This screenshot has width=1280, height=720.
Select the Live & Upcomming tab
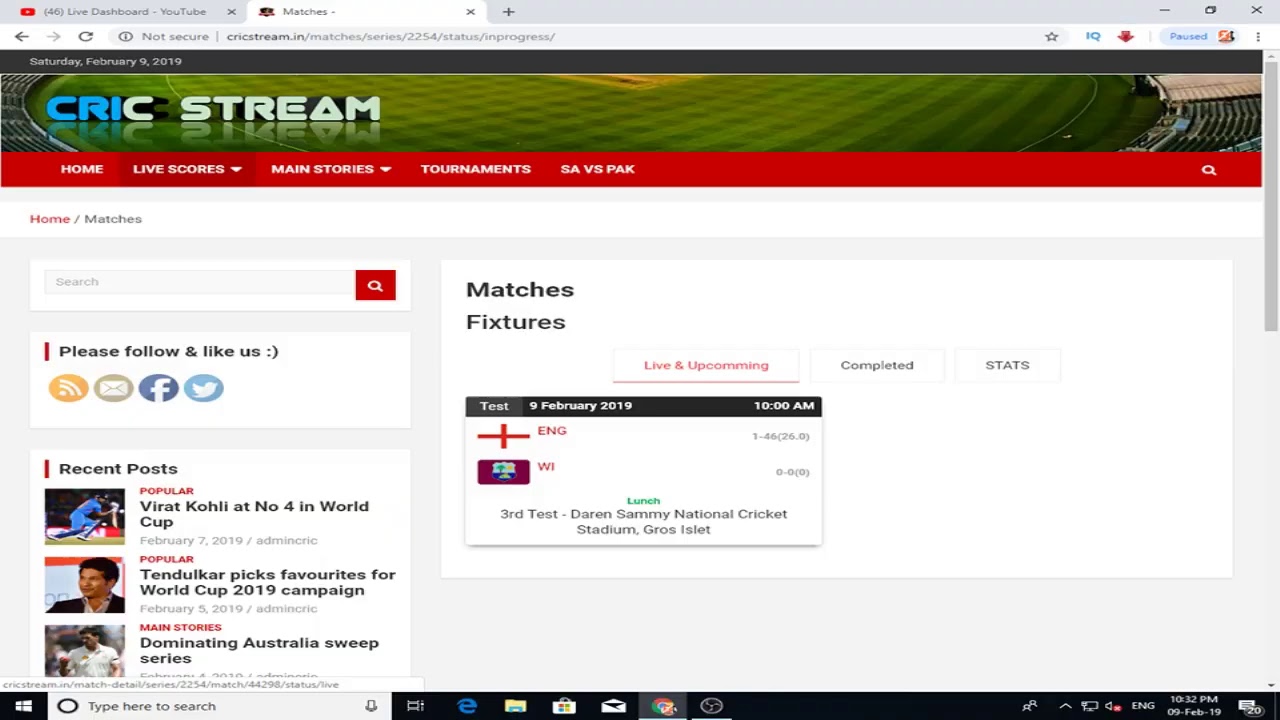coord(706,365)
